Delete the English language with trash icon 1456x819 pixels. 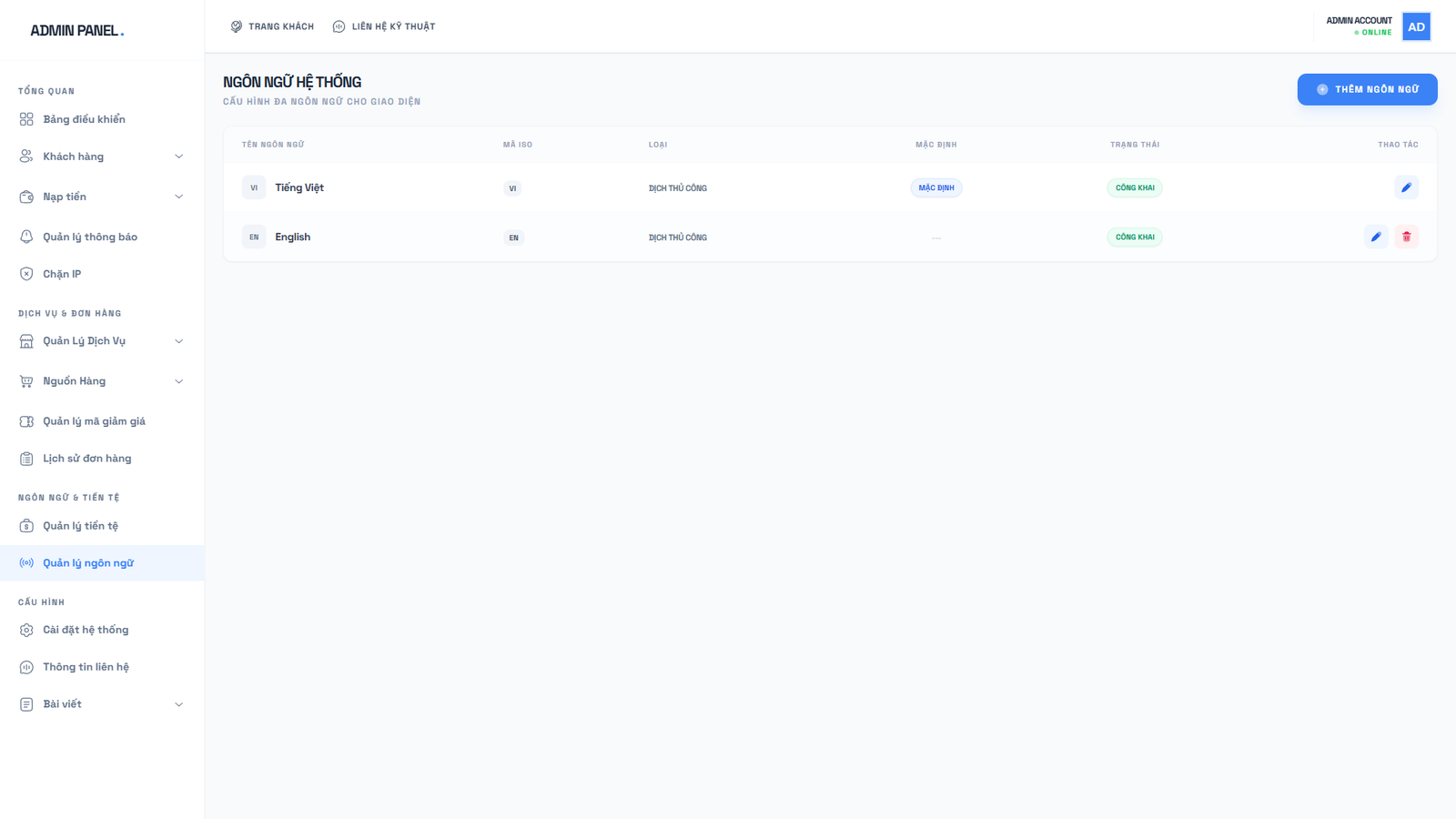[1406, 237]
